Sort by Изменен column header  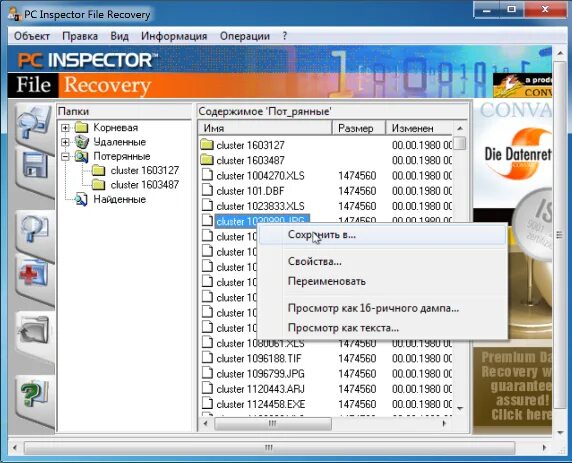tap(419, 128)
